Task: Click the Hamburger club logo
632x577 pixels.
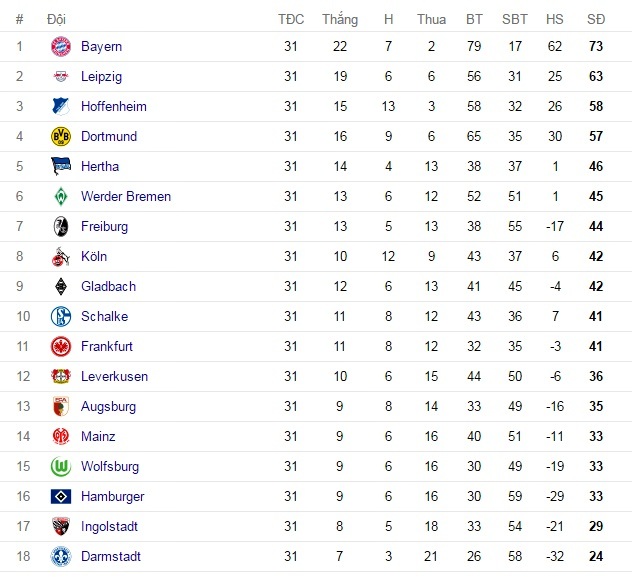Action: click(61, 496)
